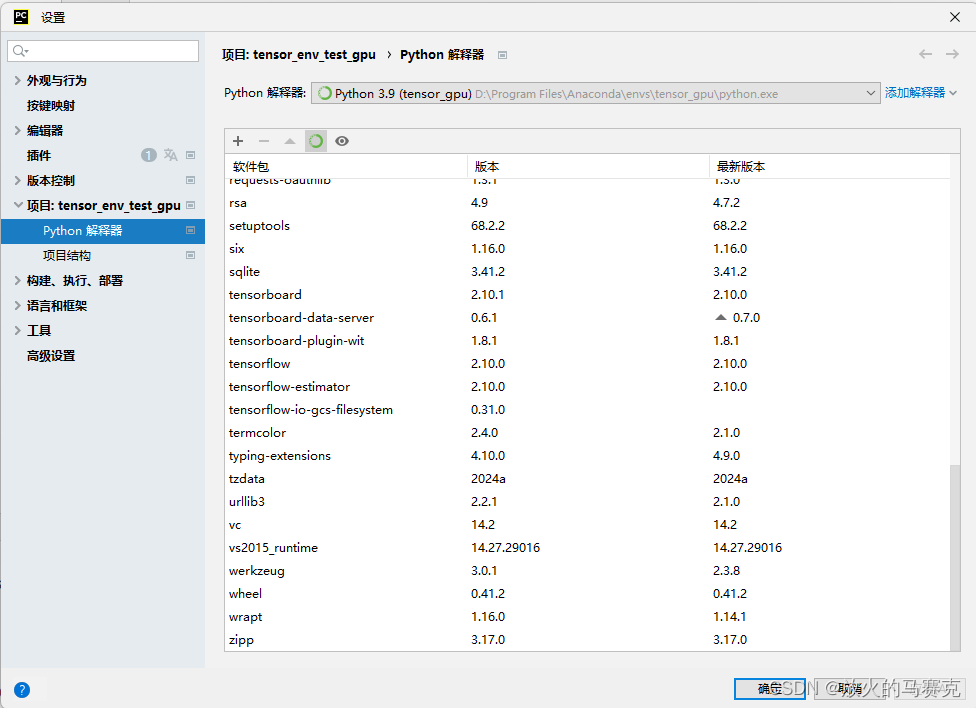Select 按键映射 in settings tree
The width and height of the screenshot is (976, 708).
coord(50,105)
